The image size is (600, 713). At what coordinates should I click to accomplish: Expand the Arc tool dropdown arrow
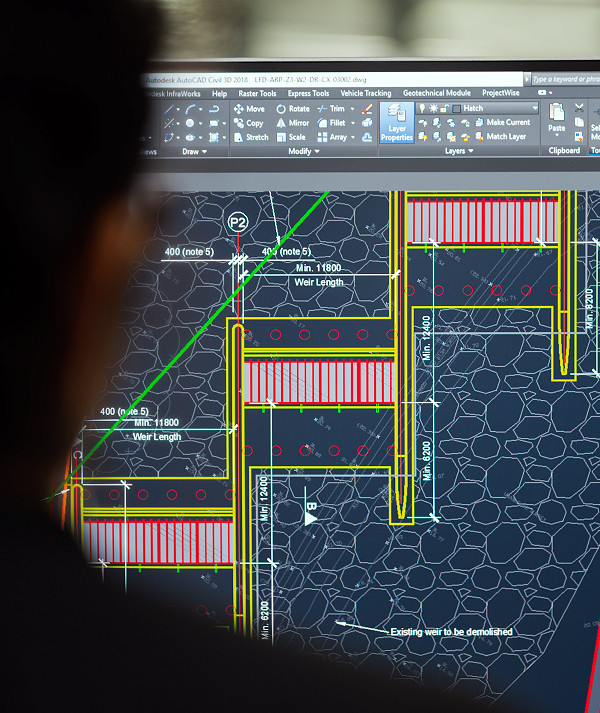point(200,110)
